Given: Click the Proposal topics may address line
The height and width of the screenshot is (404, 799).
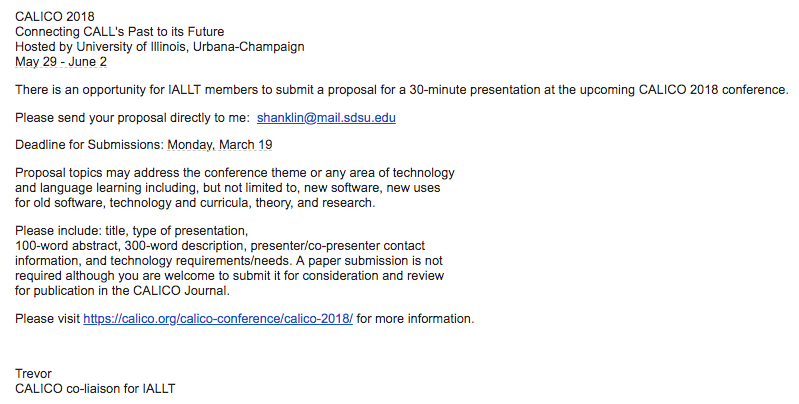Looking at the screenshot, I should pyautogui.click(x=234, y=173).
